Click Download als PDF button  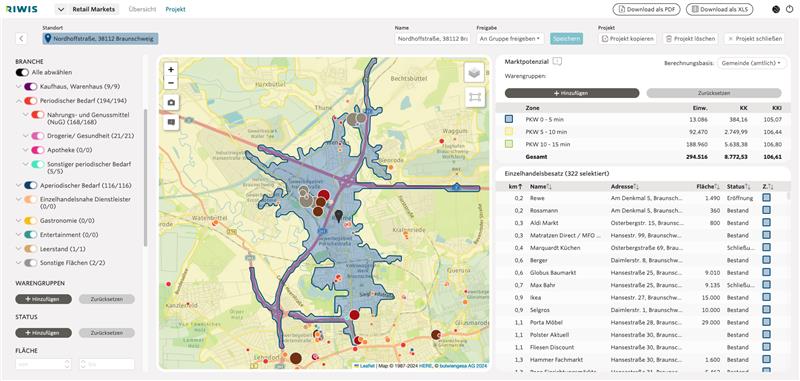tap(646, 9)
